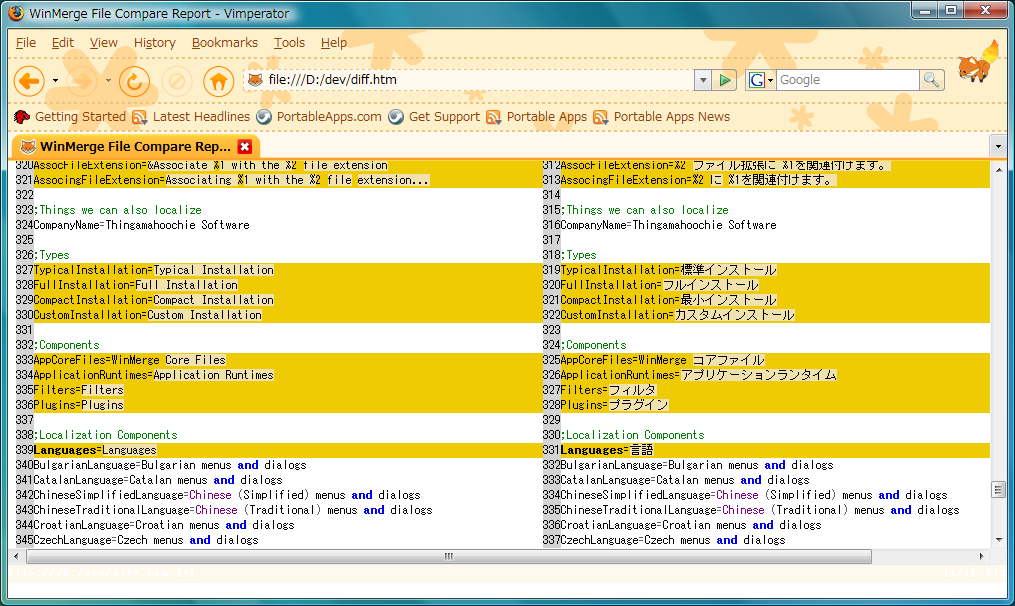This screenshot has height=606, width=1015.
Task: Click left line 339 Languages=Languages
Action: pos(95,450)
